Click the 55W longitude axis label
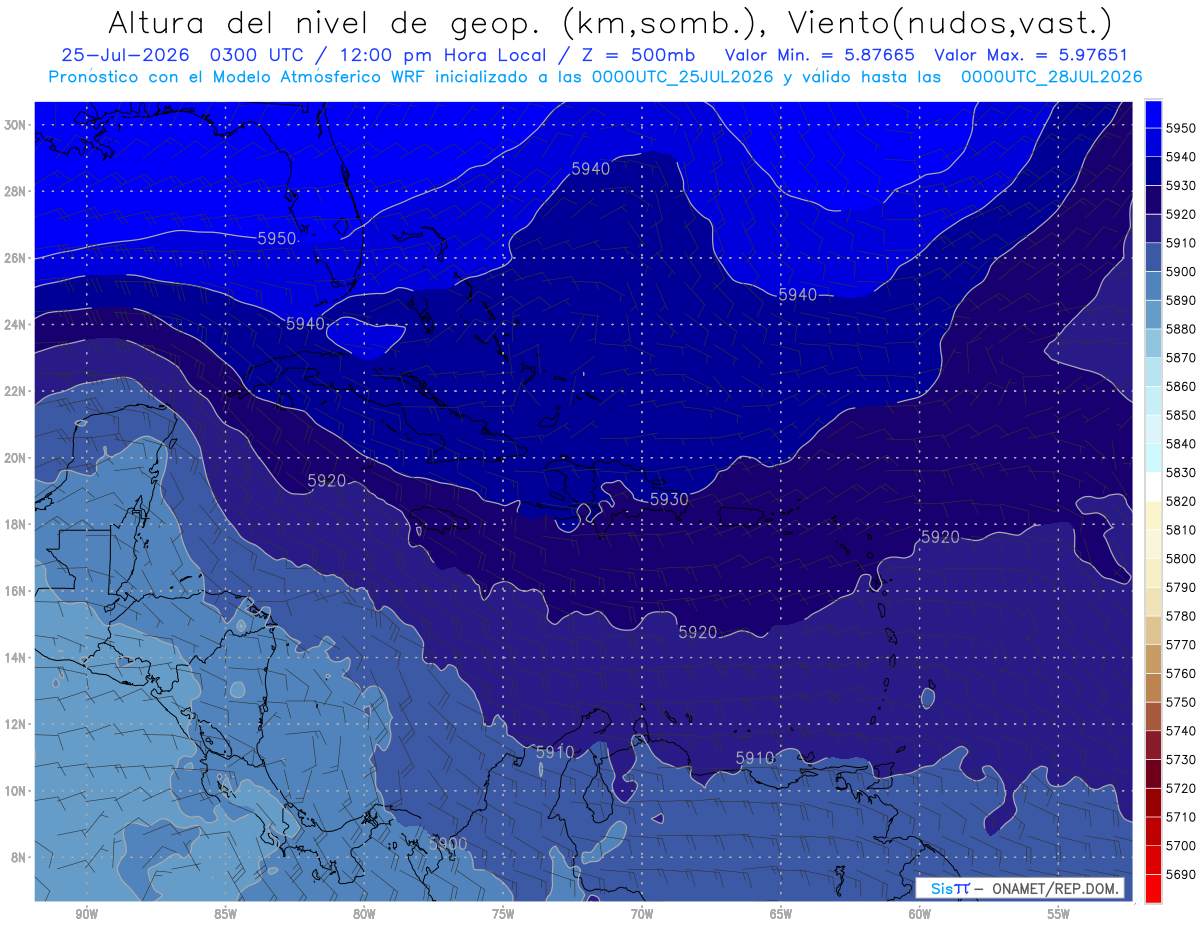 (1059, 914)
